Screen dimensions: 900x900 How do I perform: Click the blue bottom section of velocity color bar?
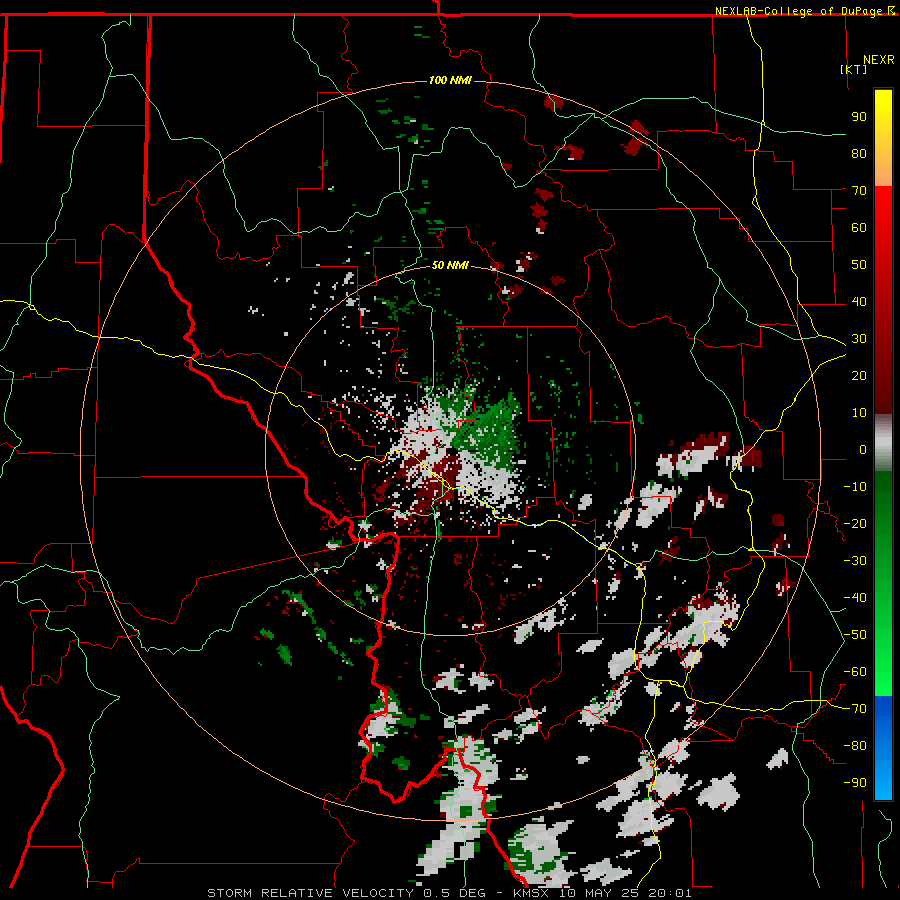click(x=883, y=748)
